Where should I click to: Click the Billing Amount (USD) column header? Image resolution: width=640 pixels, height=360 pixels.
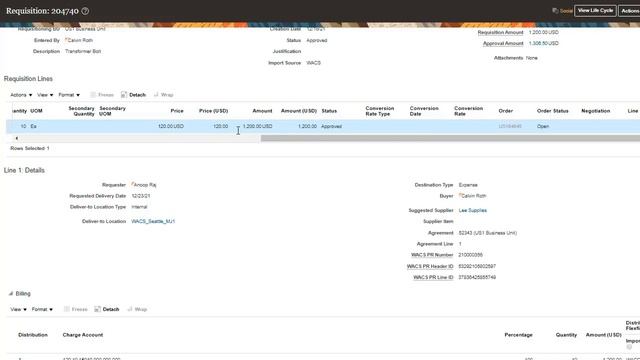click(x=603, y=335)
